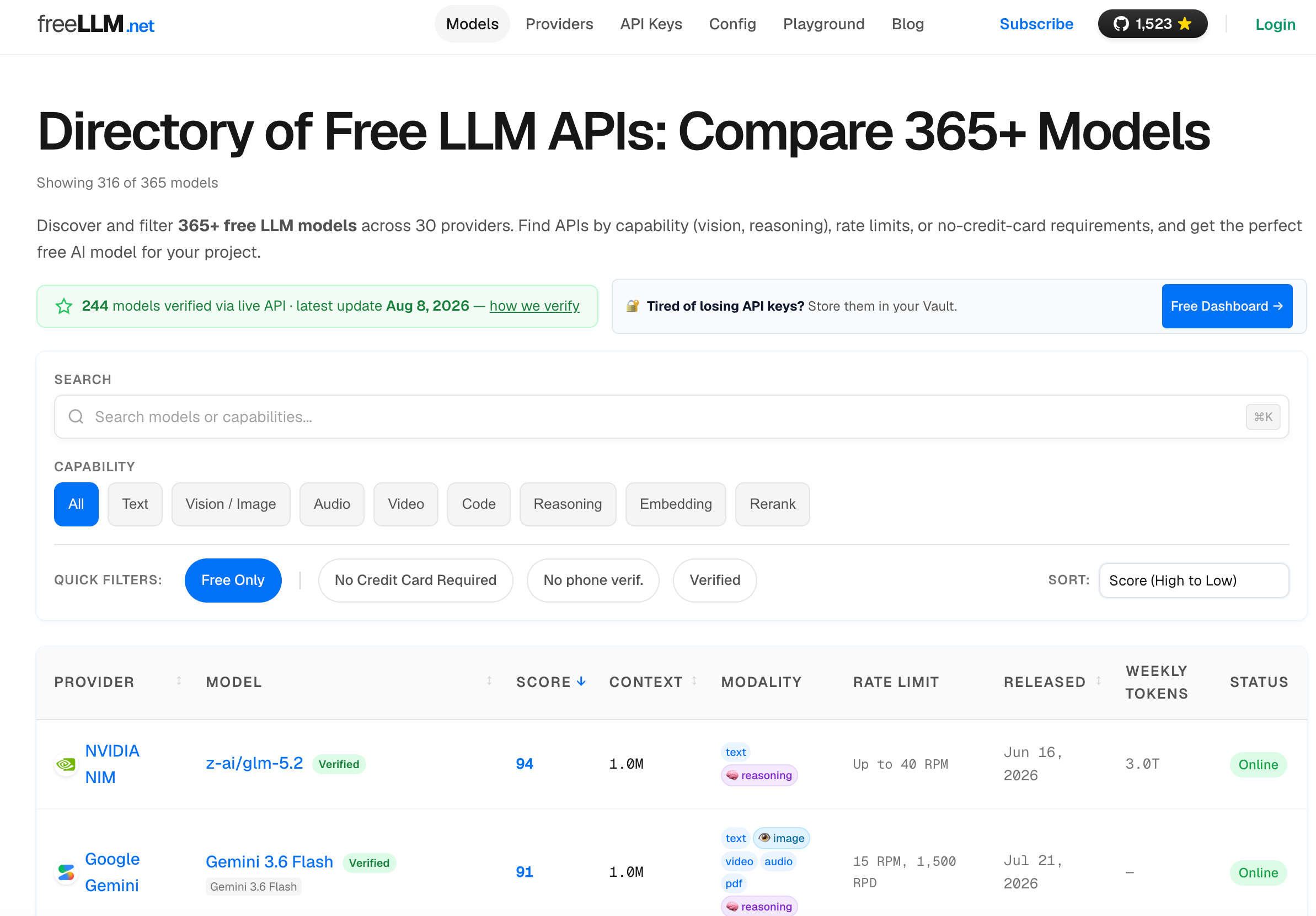Sort table by Score column
The height and width of the screenshot is (916, 1316).
pyautogui.click(x=551, y=682)
